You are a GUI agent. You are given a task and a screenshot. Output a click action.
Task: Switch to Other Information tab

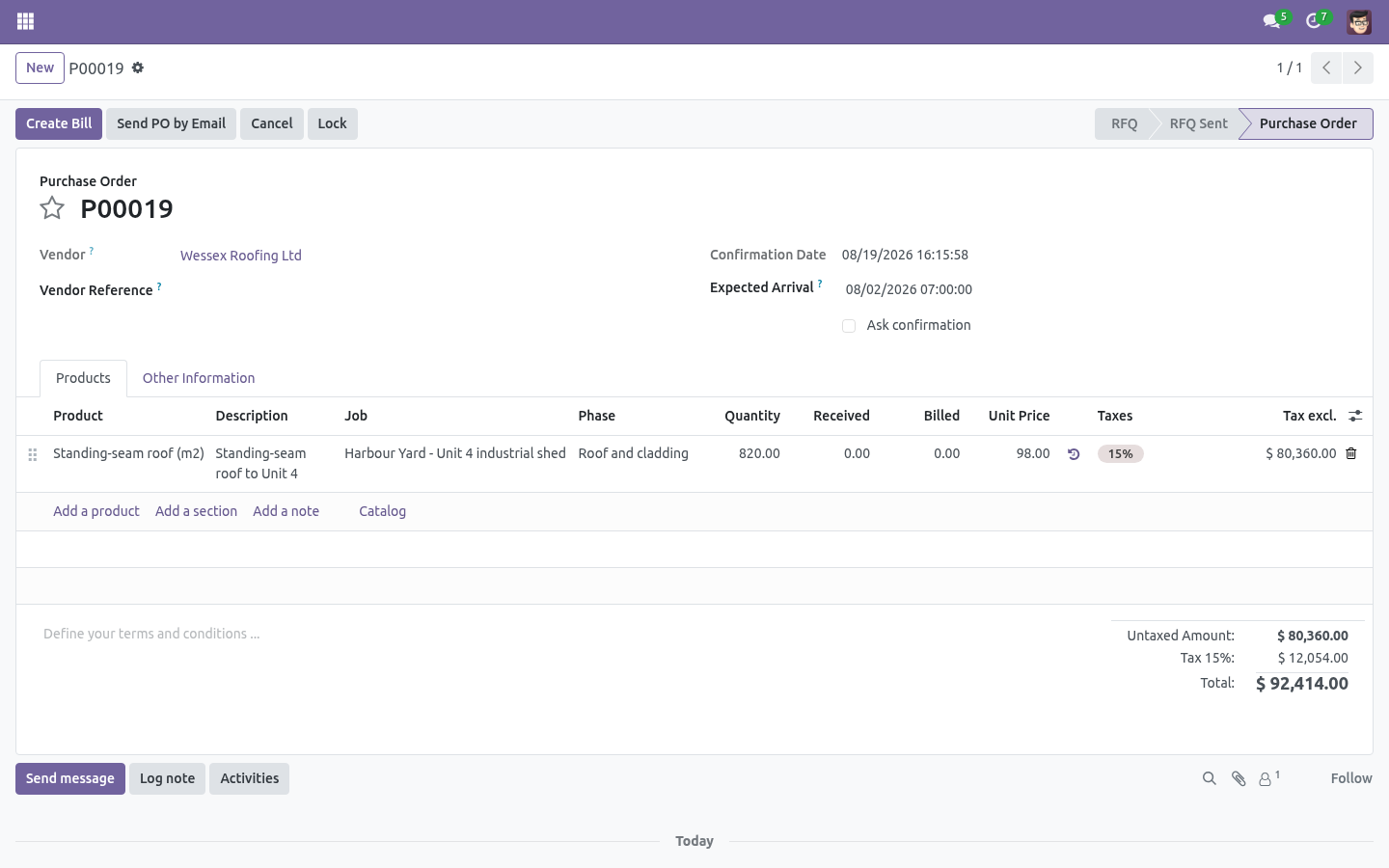pyautogui.click(x=199, y=378)
